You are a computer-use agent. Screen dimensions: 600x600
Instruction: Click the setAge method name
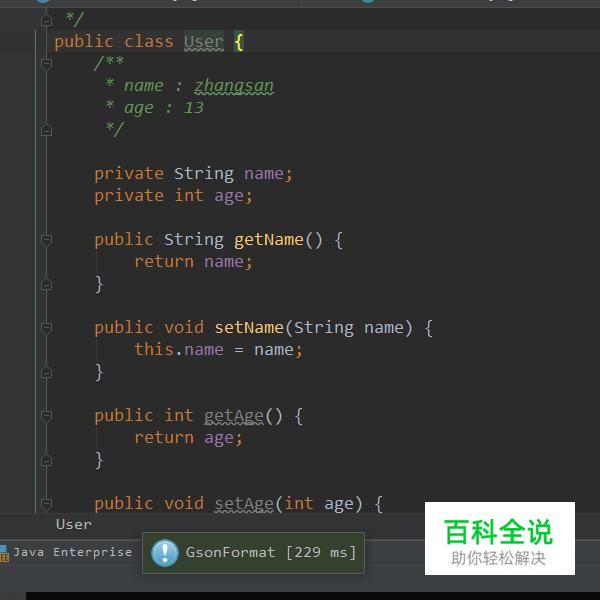[x=244, y=504]
